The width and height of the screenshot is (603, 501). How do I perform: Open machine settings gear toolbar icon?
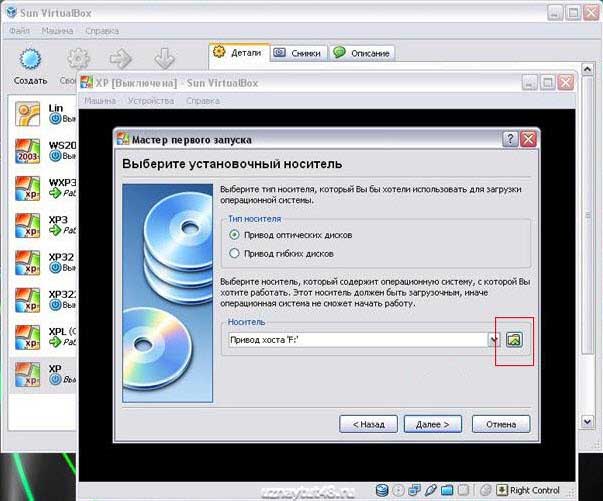point(78,58)
